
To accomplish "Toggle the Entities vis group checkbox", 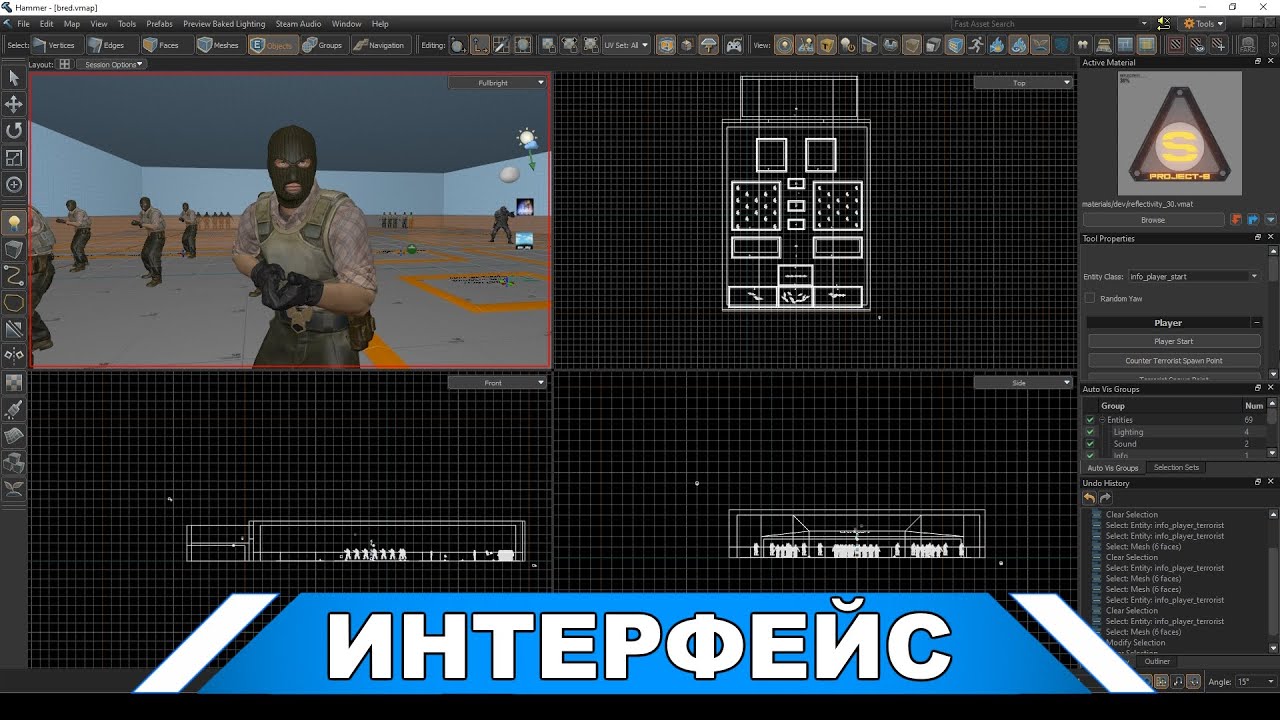I will click(1090, 420).
